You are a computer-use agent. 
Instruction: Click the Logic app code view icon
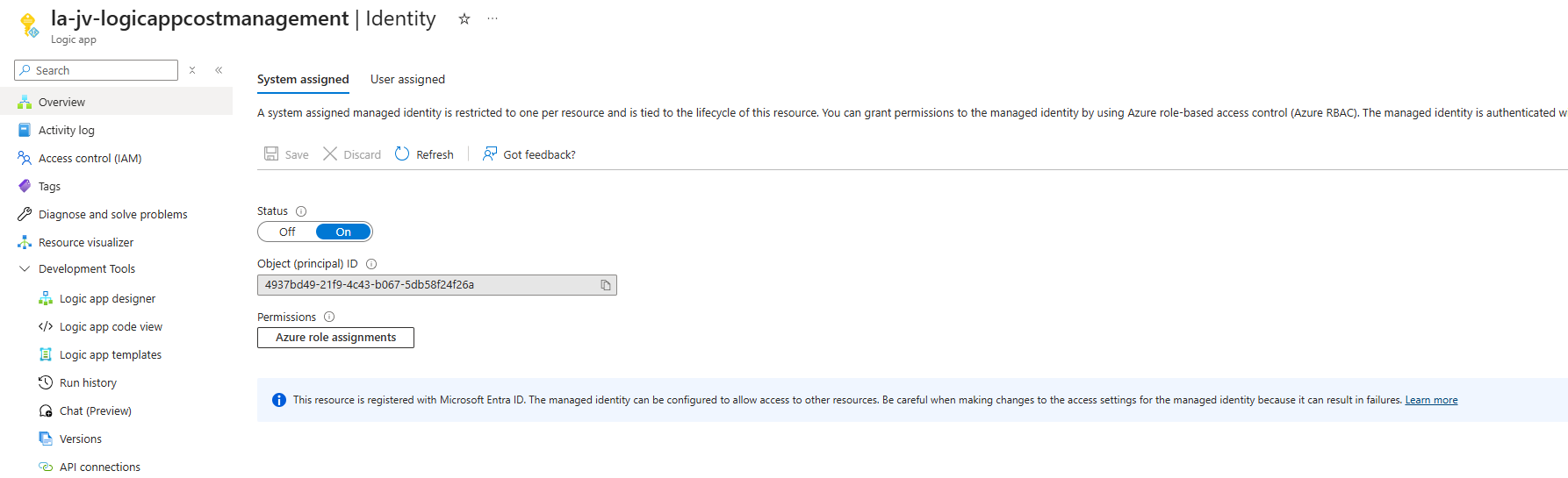tap(46, 326)
